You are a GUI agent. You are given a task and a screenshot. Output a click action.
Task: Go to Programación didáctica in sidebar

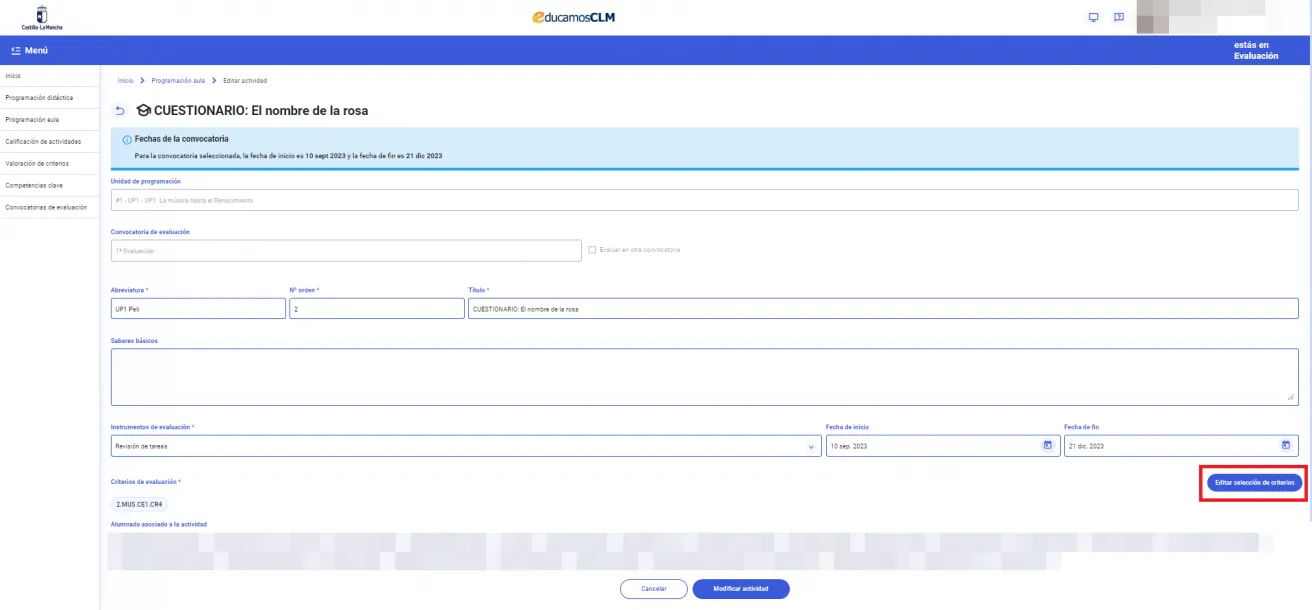click(x=39, y=98)
